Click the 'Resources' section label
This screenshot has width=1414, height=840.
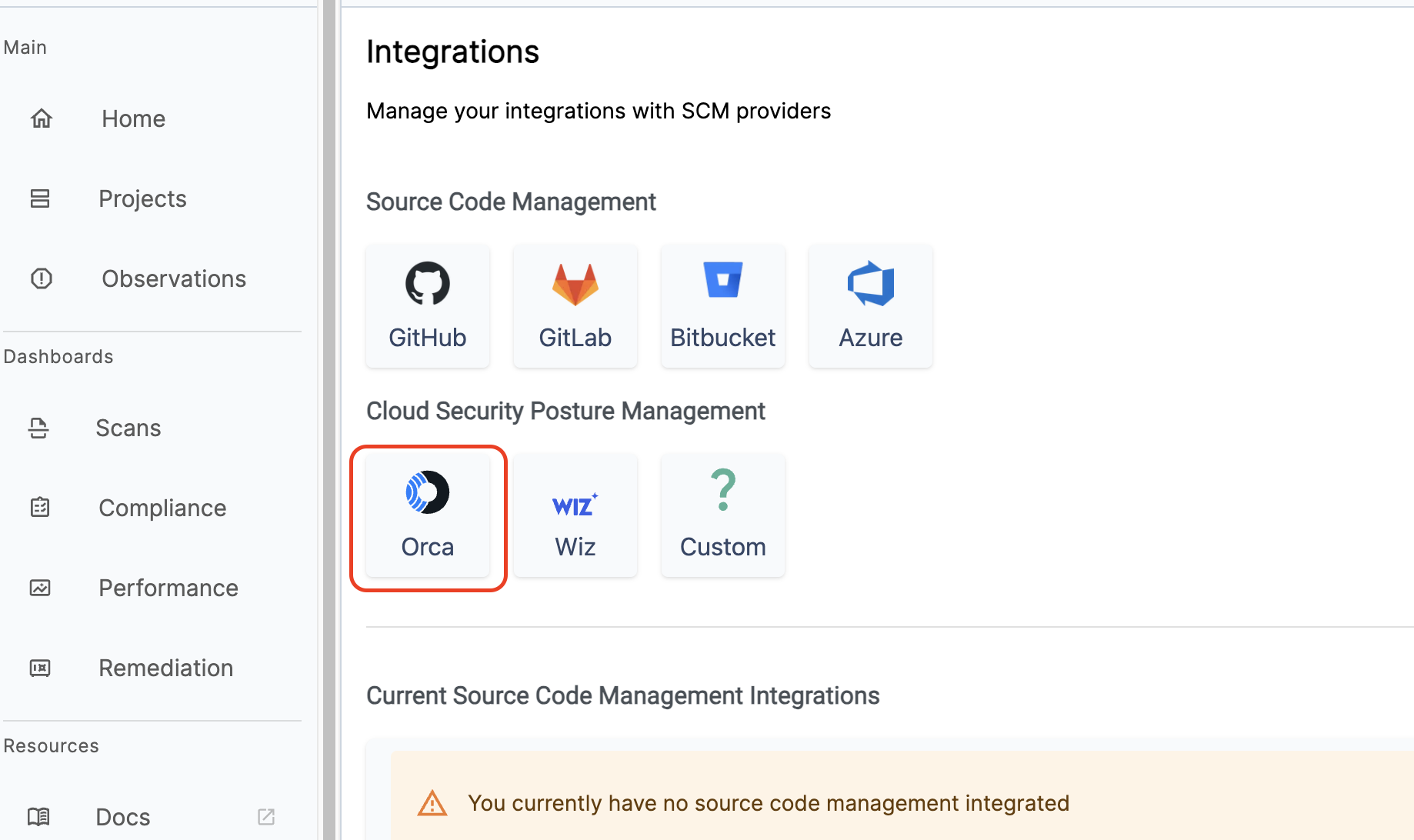[x=51, y=746]
